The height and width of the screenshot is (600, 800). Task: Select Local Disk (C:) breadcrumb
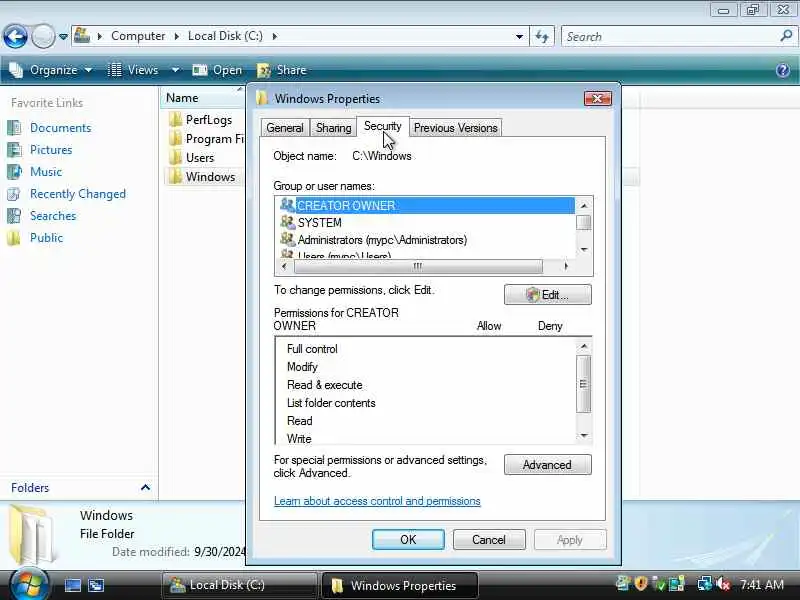coord(225,36)
